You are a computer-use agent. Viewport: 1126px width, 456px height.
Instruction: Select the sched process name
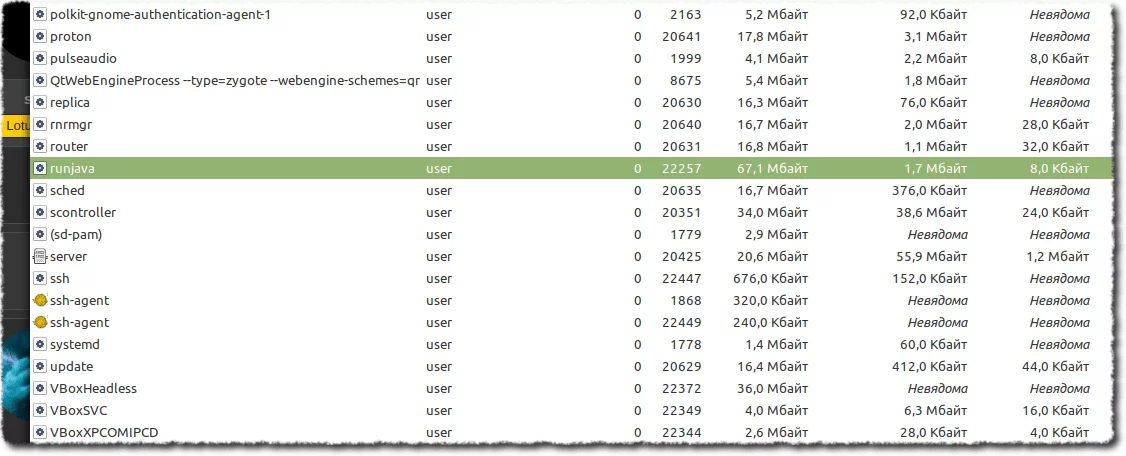tap(67, 191)
